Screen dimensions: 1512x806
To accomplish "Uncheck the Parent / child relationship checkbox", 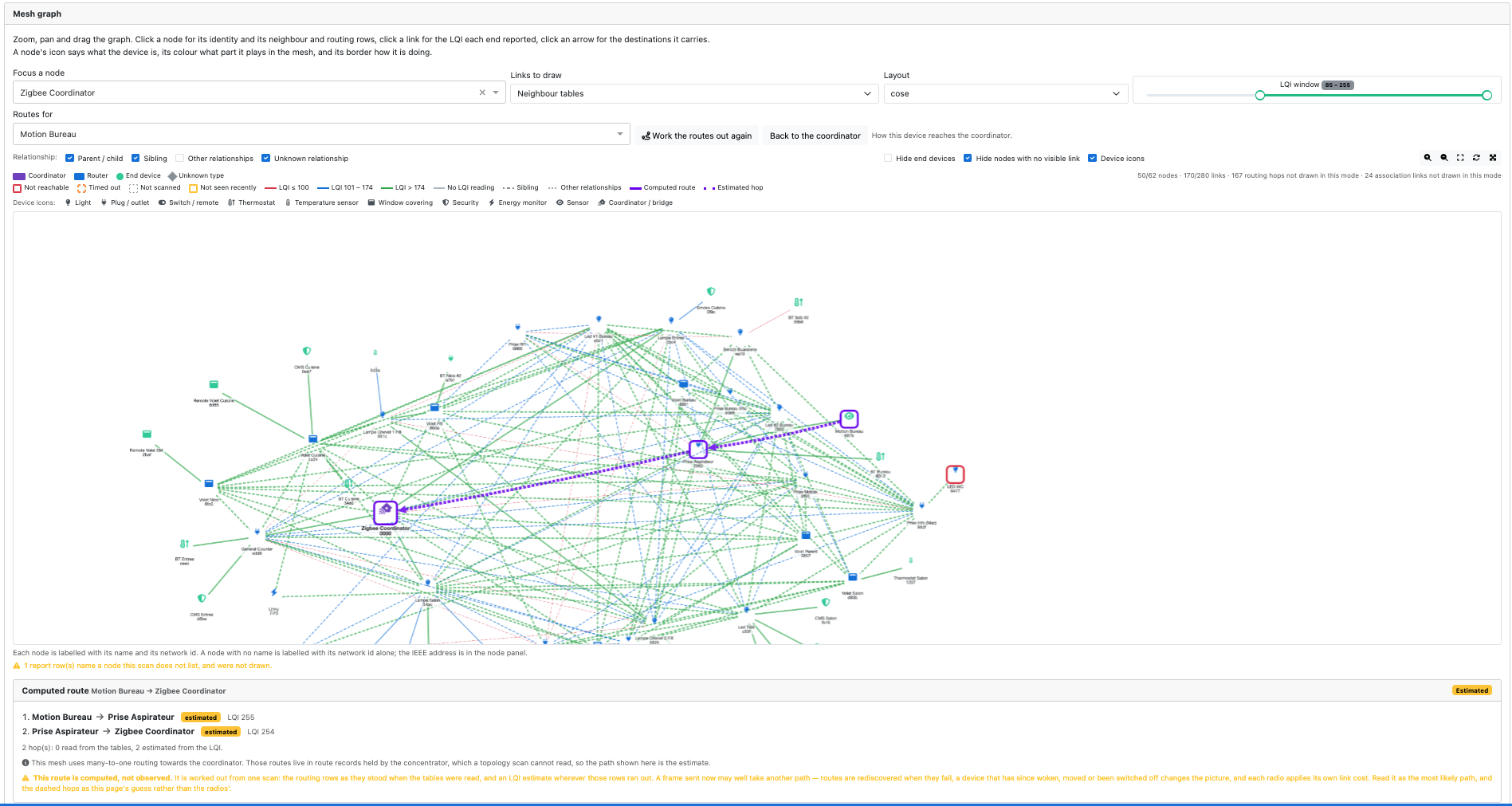I will point(70,158).
